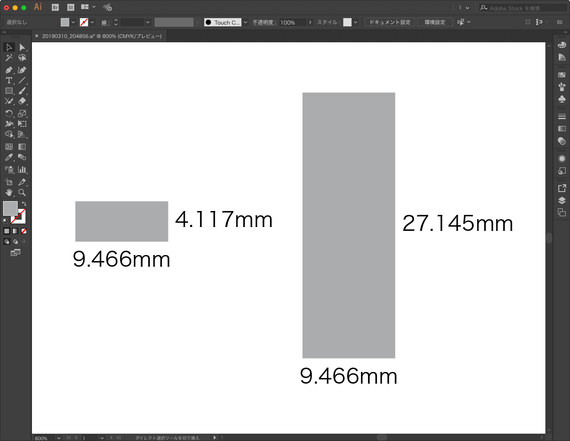This screenshot has height=441, width=570.
Task: Choose the Direct Selection tool
Action: point(22,47)
